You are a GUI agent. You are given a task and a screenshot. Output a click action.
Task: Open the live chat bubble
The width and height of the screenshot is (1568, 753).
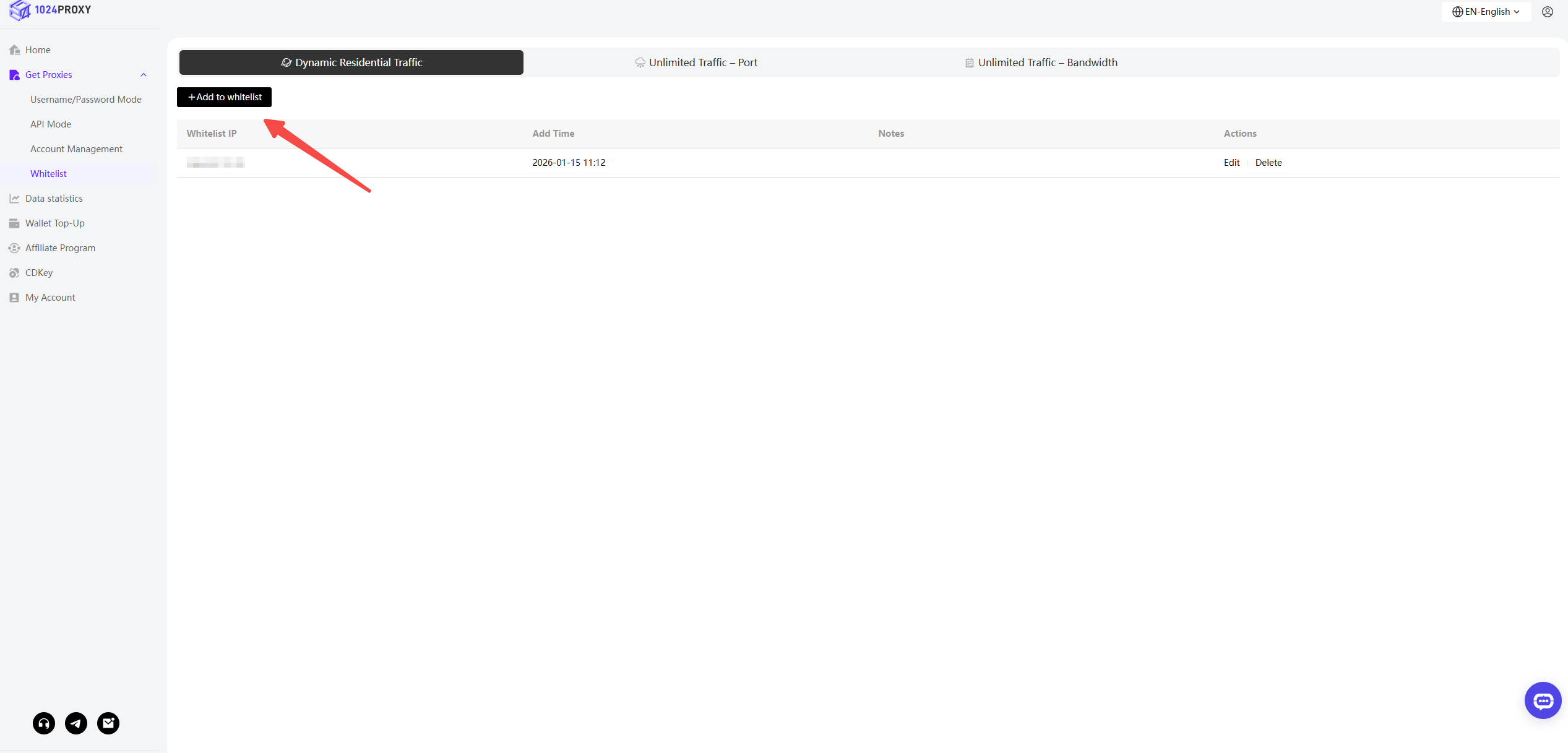(1543, 700)
